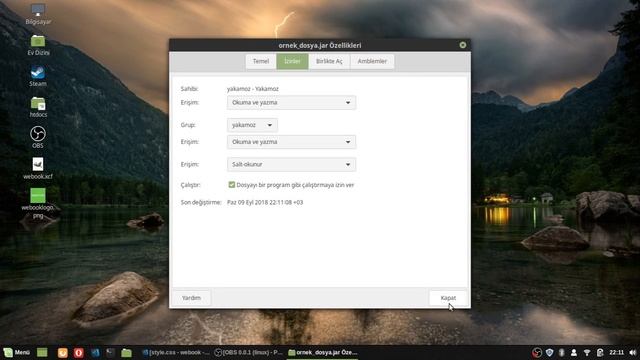The image size is (640, 360).
Task: Open the update manager shield tray icon
Action: (549, 352)
